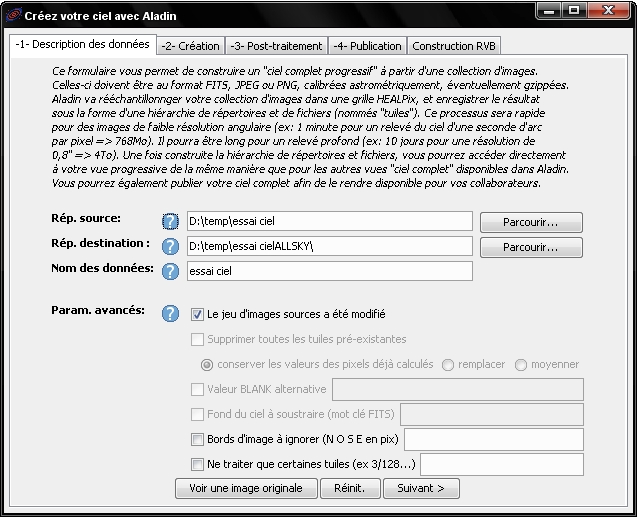Click the 'Ne traiter que certaines tuiles' input field
This screenshot has width=637, height=517.
(x=502, y=465)
